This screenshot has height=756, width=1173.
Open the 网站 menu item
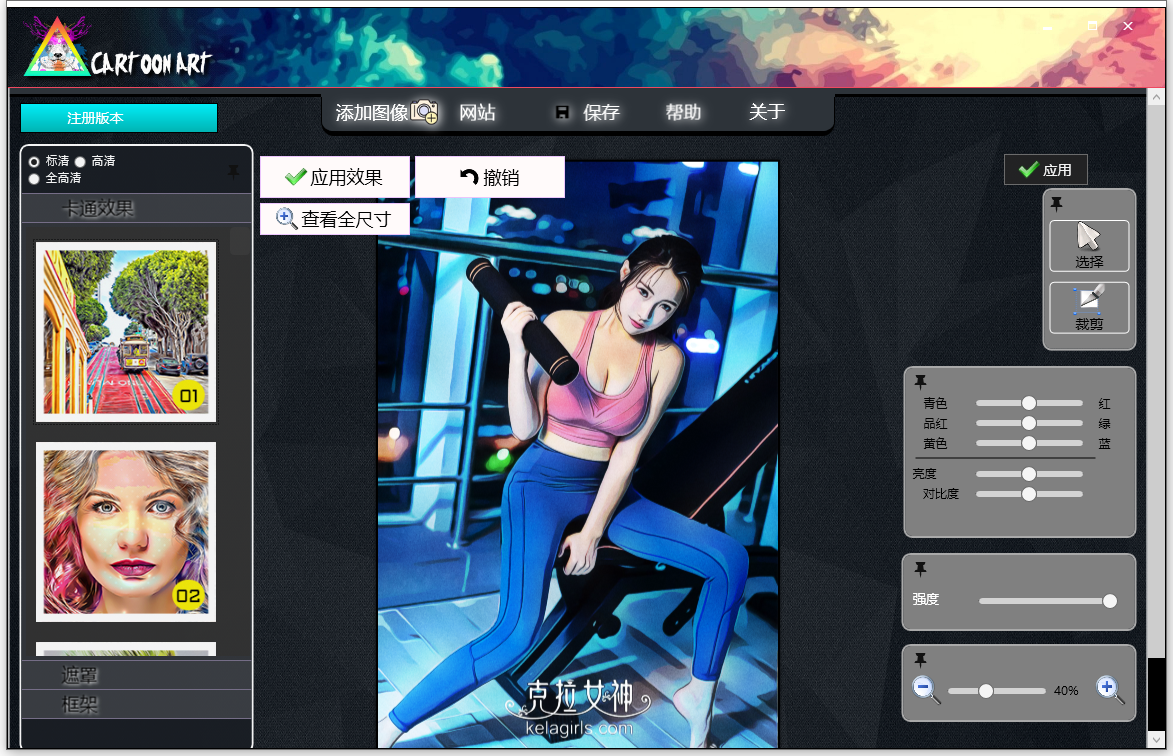[x=477, y=112]
